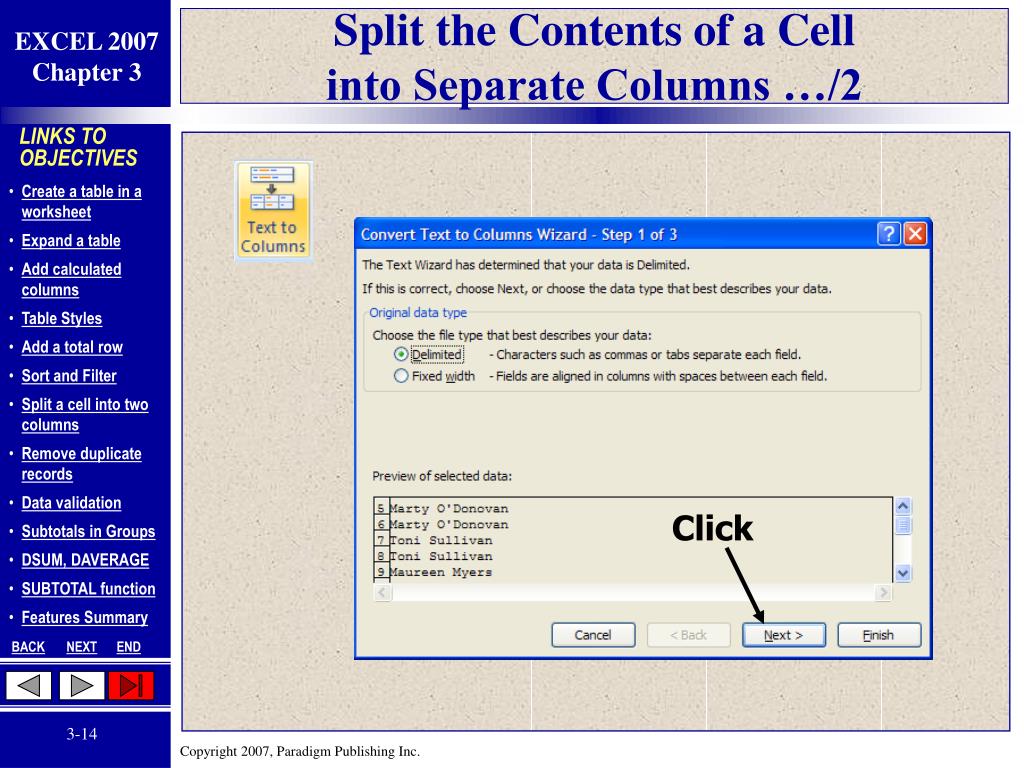
Task: Open the Expand a table link
Action: tap(71, 240)
